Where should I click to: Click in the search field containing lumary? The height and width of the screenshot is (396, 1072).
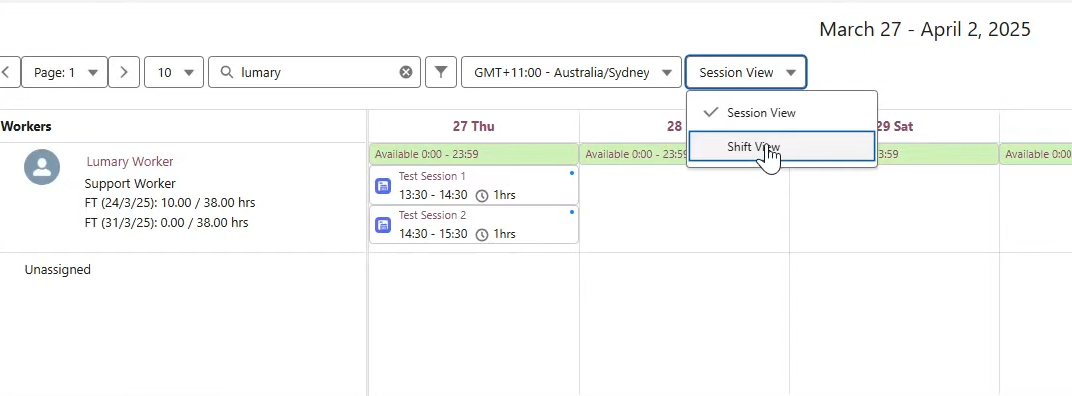tap(314, 72)
